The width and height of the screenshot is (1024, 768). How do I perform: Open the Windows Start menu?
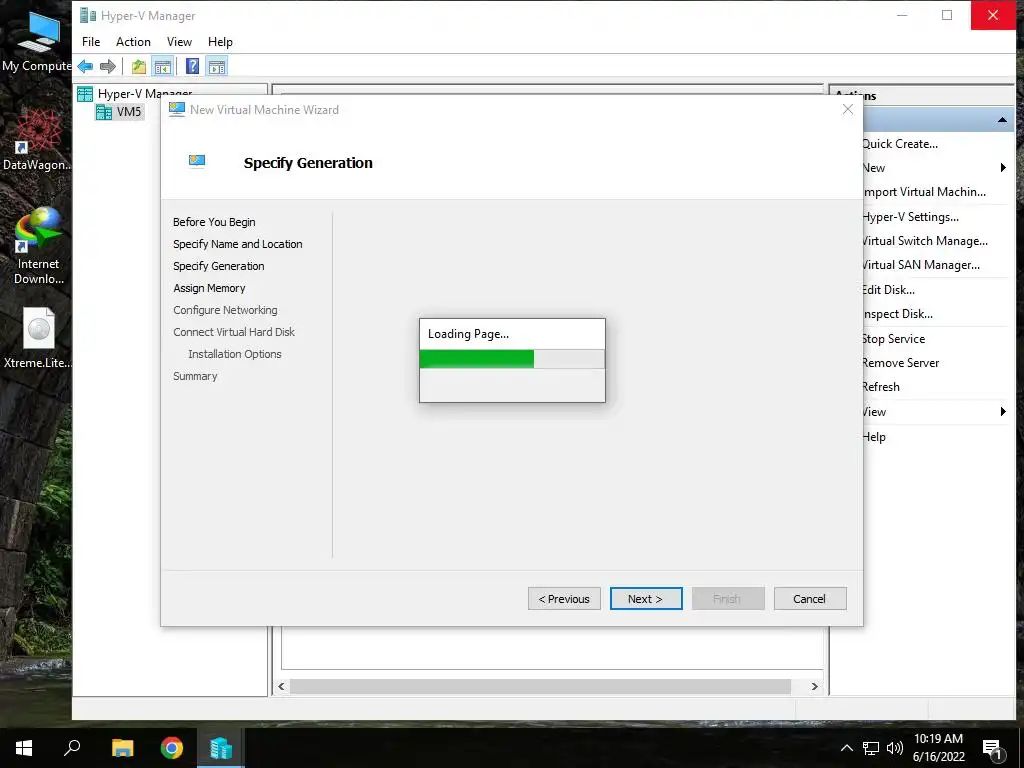click(24, 748)
